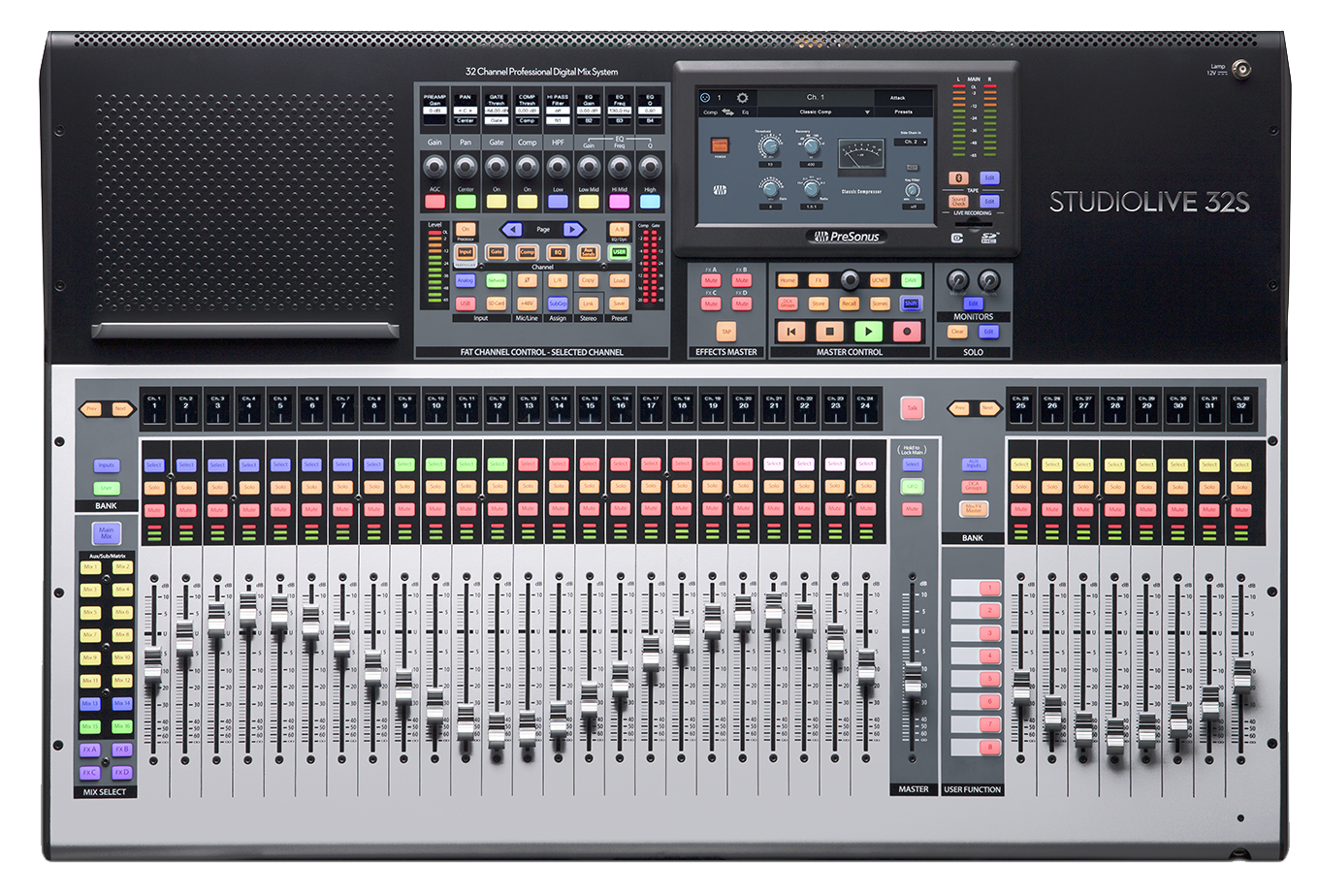Hit the red Record transport button
The image size is (1319, 896).
coord(907,332)
